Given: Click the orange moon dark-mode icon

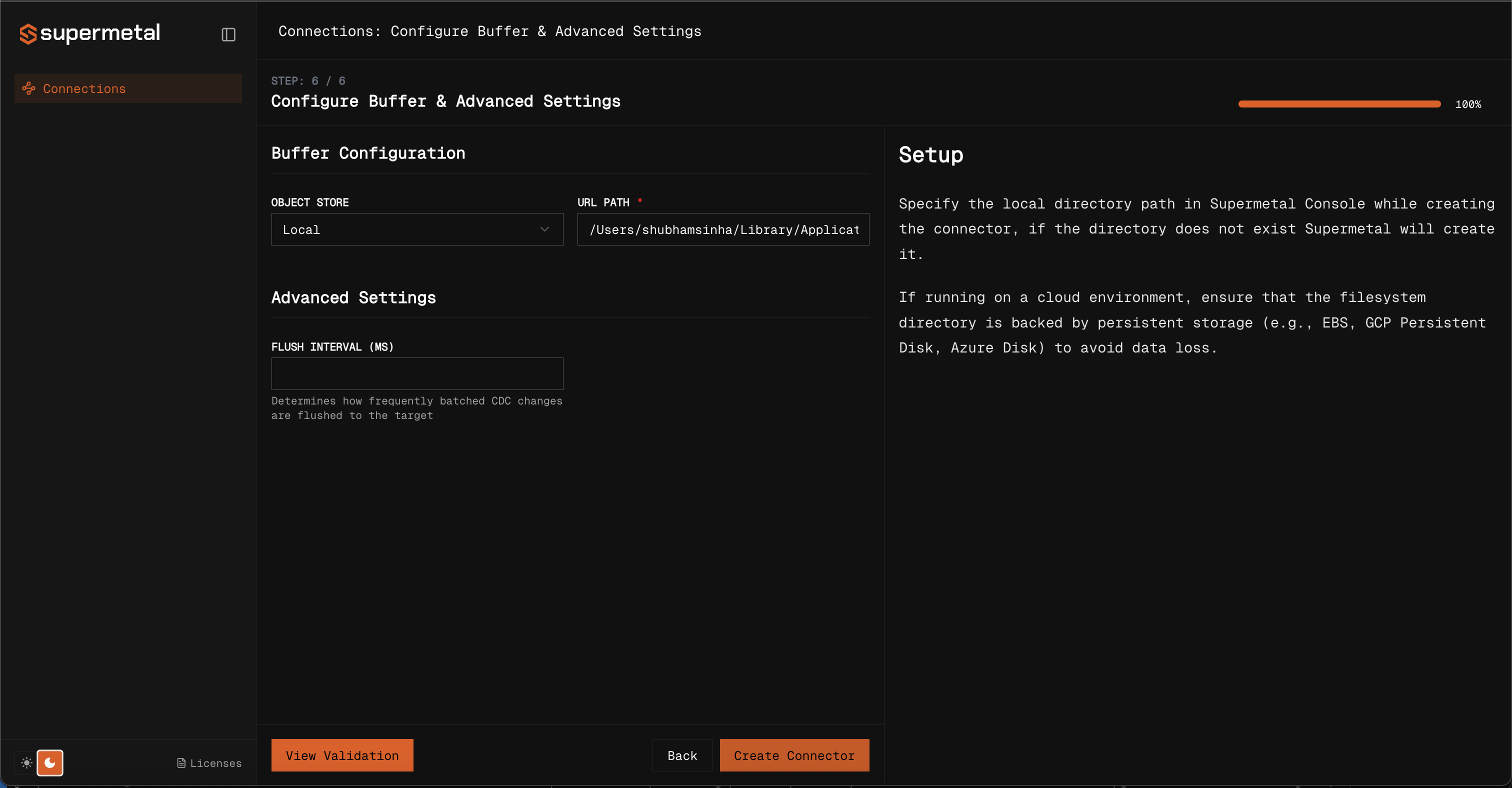Looking at the screenshot, I should (50, 763).
